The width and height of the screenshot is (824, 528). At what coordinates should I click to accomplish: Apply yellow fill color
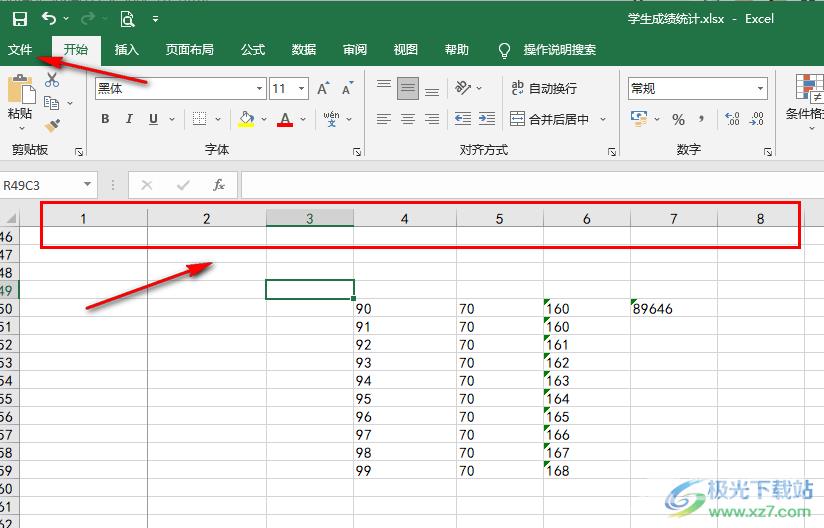coord(246,119)
